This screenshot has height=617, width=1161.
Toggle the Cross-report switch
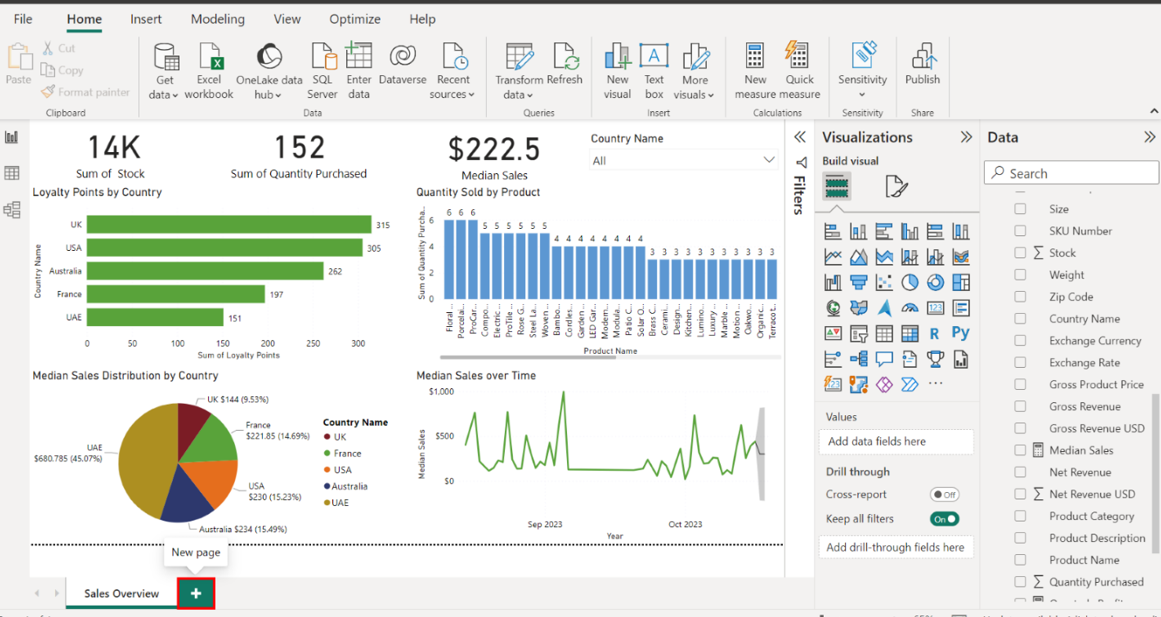(944, 494)
